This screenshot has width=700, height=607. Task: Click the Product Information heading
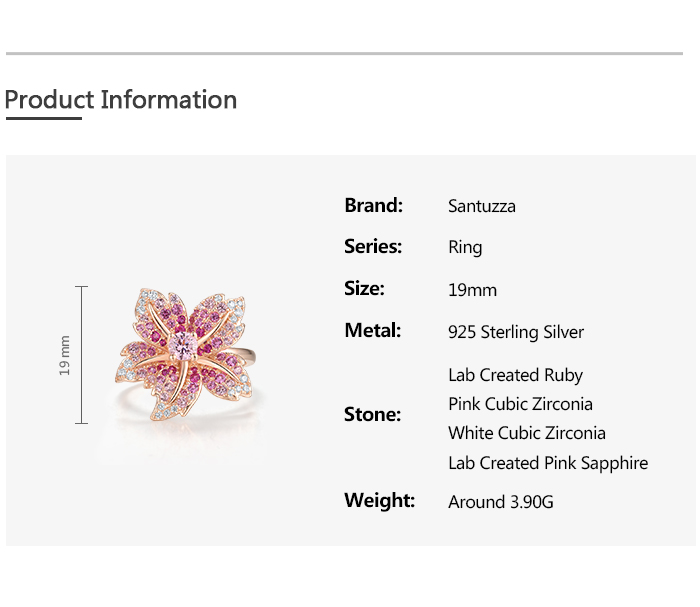[x=121, y=100]
